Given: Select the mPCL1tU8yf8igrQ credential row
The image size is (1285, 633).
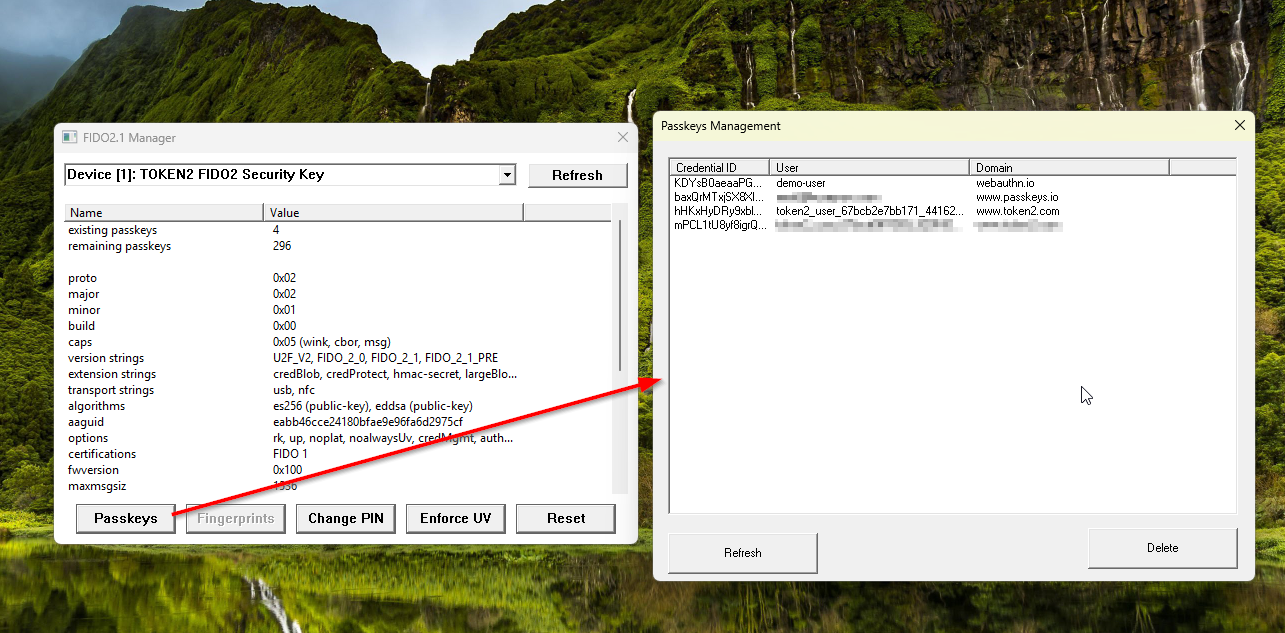Looking at the screenshot, I should [x=953, y=225].
